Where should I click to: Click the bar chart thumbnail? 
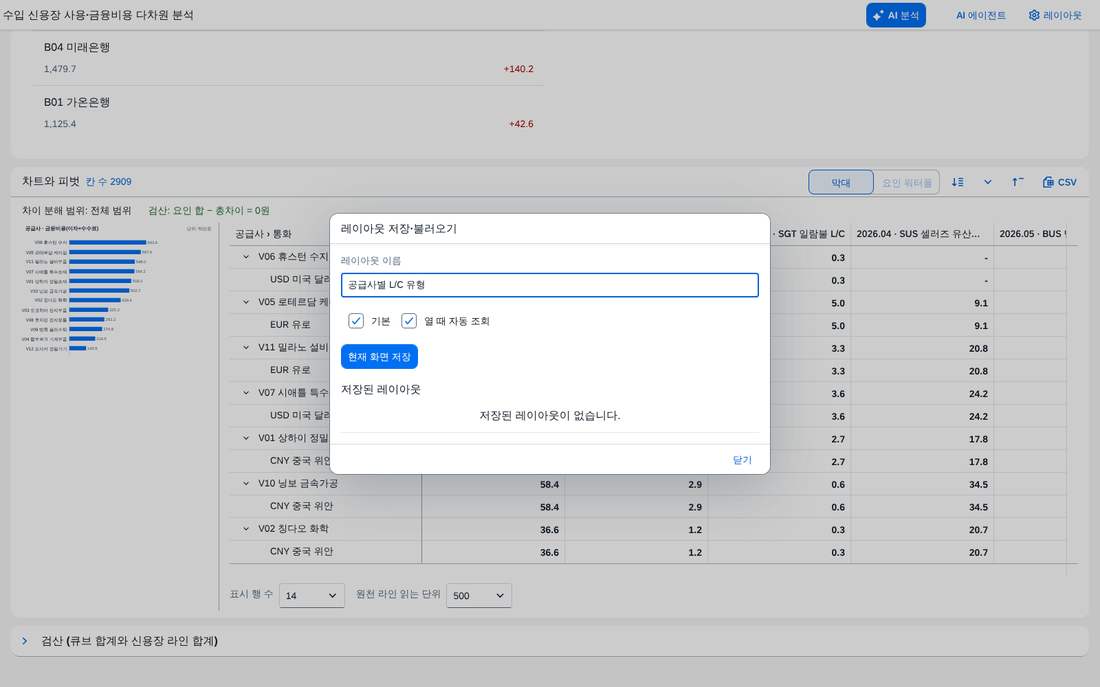116,288
